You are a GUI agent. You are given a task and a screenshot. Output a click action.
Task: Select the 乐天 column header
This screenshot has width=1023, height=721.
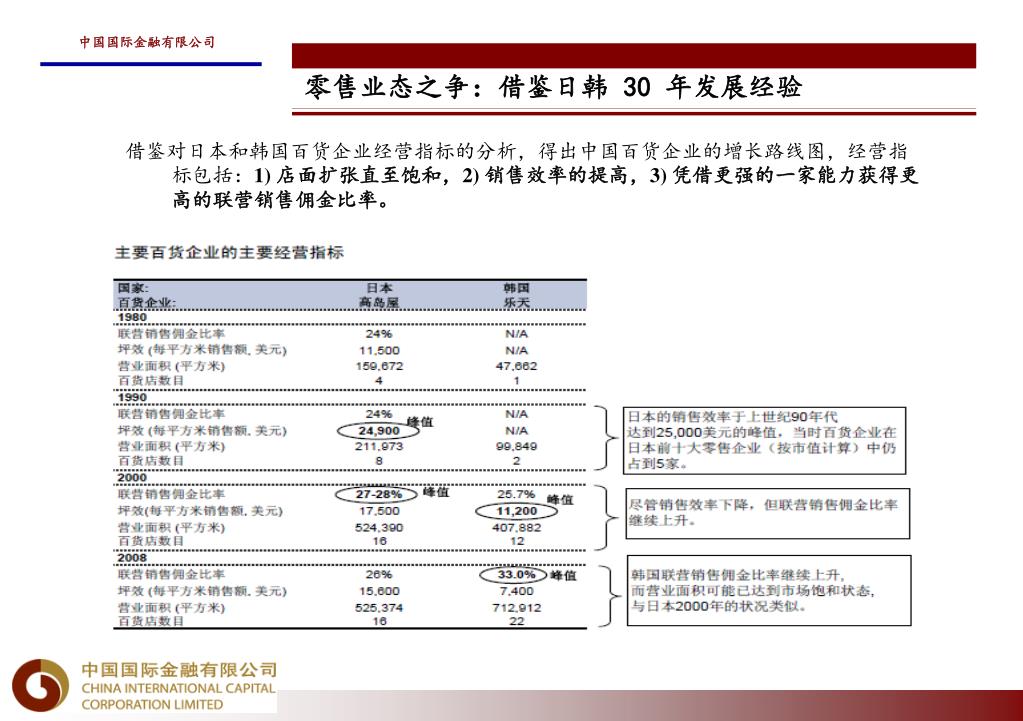(x=516, y=303)
